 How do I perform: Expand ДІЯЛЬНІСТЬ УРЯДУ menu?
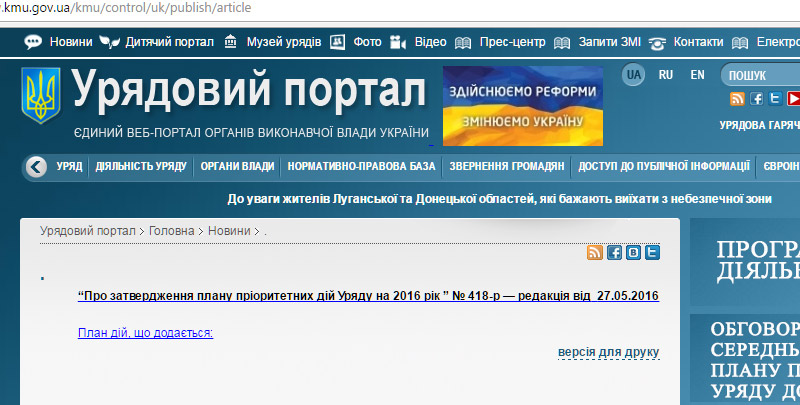[141, 166]
